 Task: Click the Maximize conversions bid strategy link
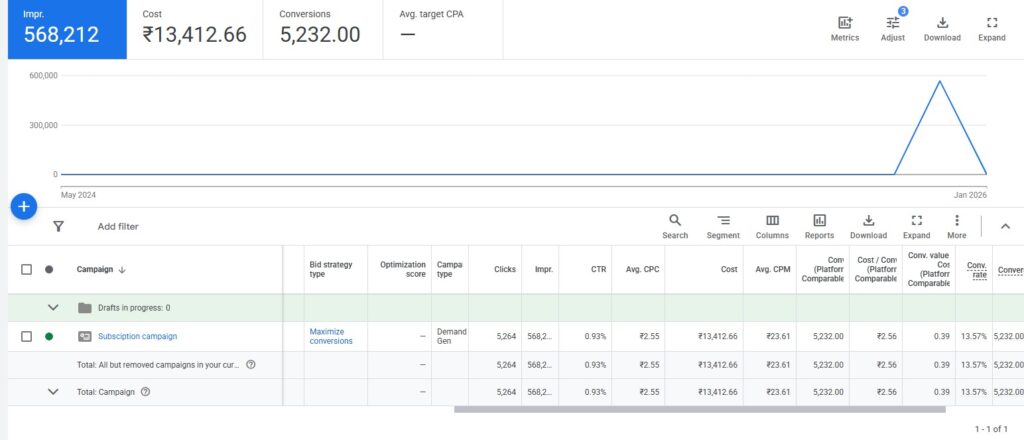331,336
